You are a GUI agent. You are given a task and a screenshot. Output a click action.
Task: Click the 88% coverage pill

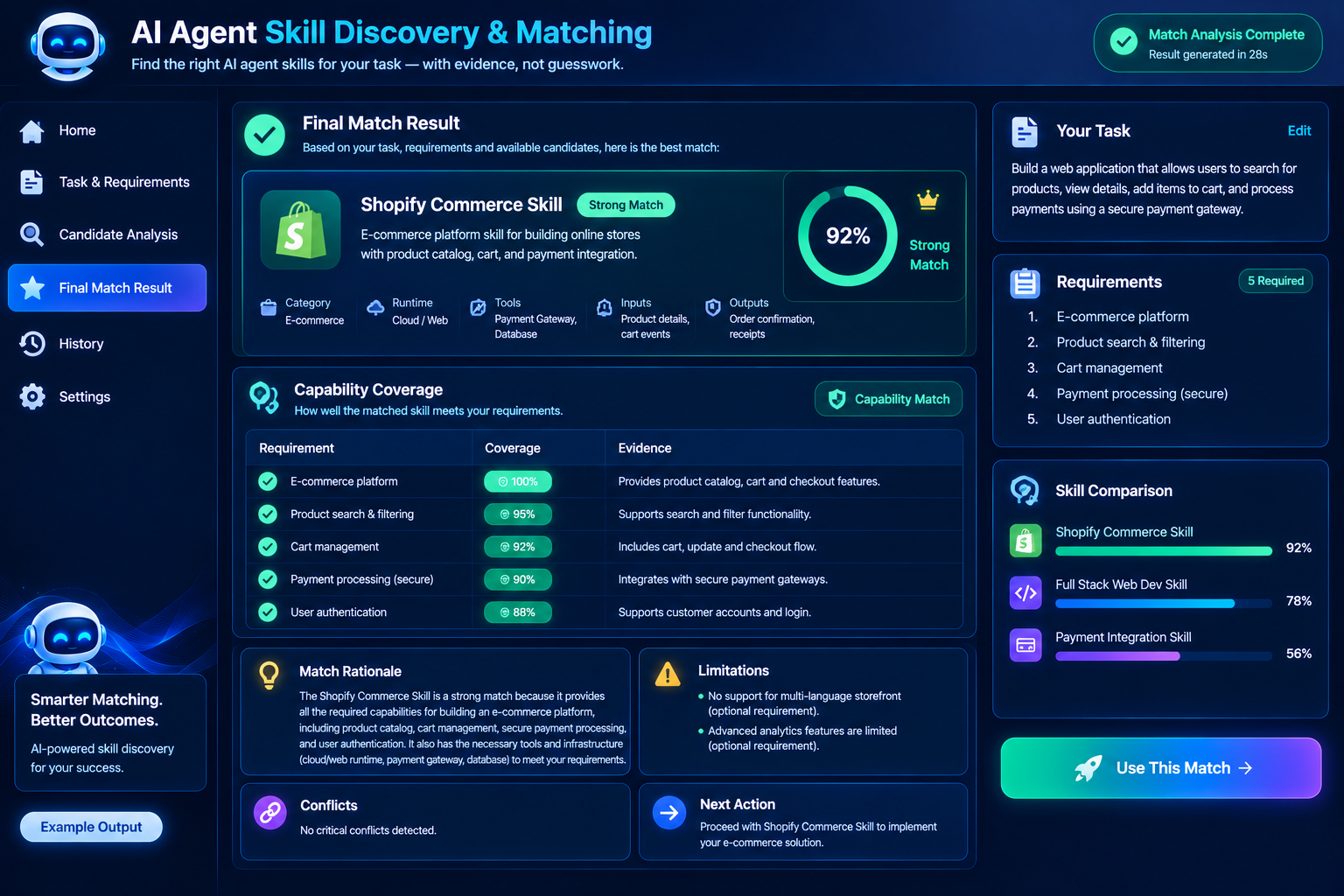click(x=518, y=612)
